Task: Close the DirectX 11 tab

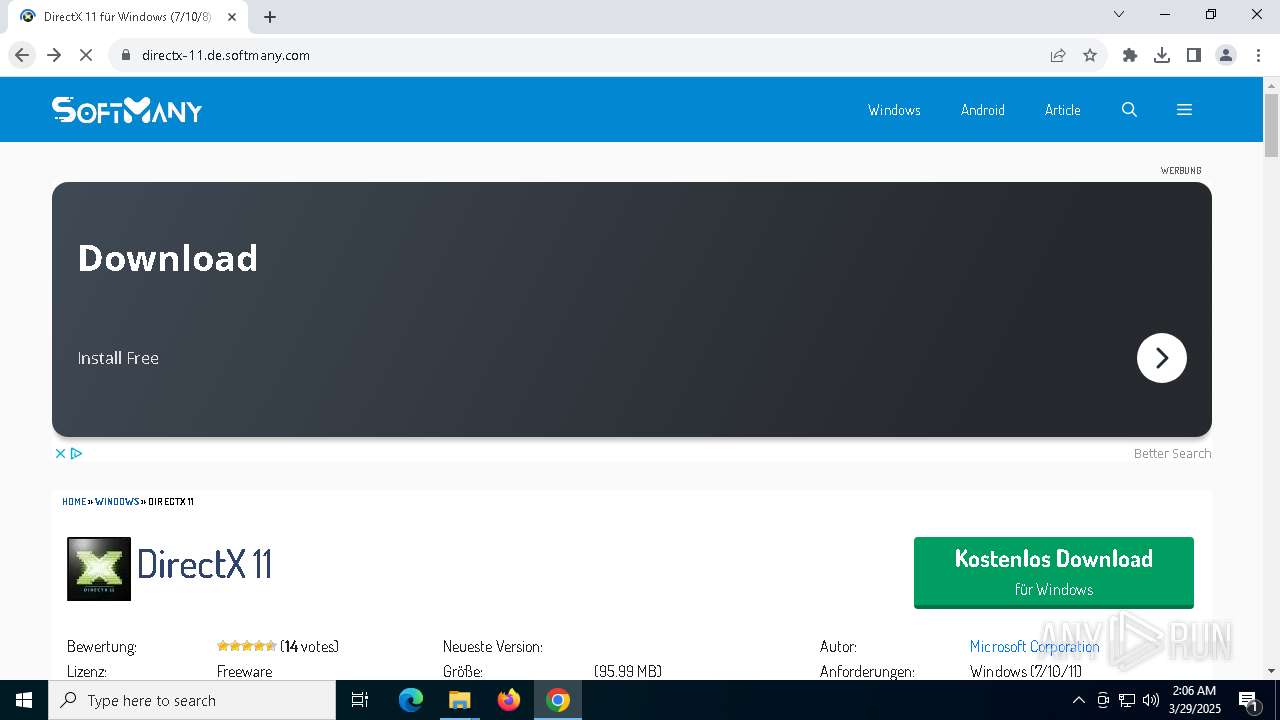Action: (x=232, y=16)
